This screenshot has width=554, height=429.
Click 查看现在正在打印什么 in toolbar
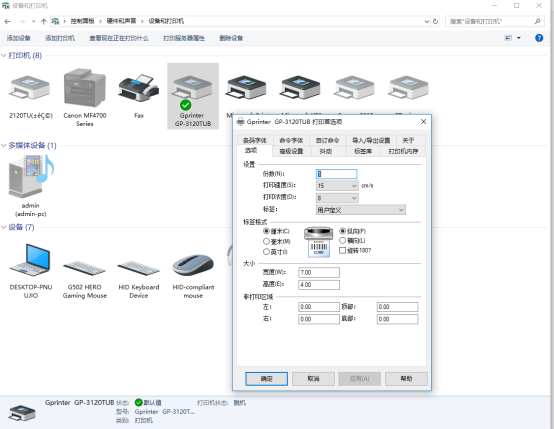(119, 38)
